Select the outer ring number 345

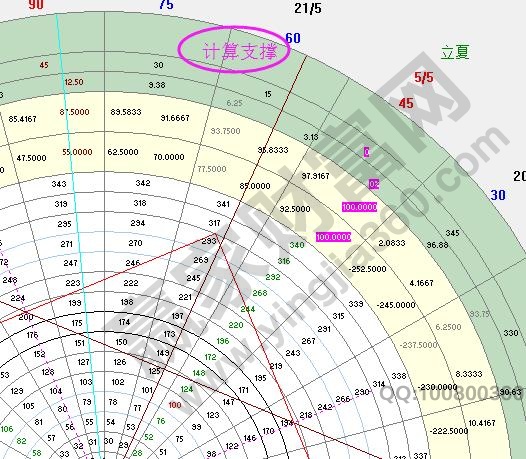(x=453, y=233)
